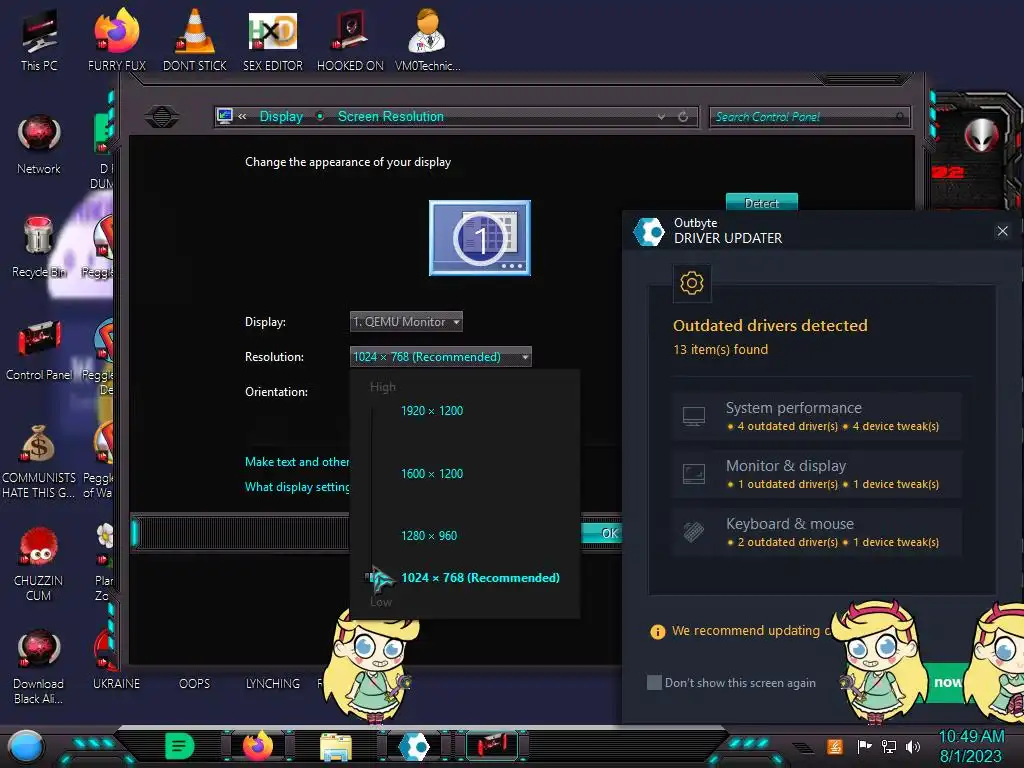Open the Control Panel desktop icon
The height and width of the screenshot is (768, 1024).
39,350
